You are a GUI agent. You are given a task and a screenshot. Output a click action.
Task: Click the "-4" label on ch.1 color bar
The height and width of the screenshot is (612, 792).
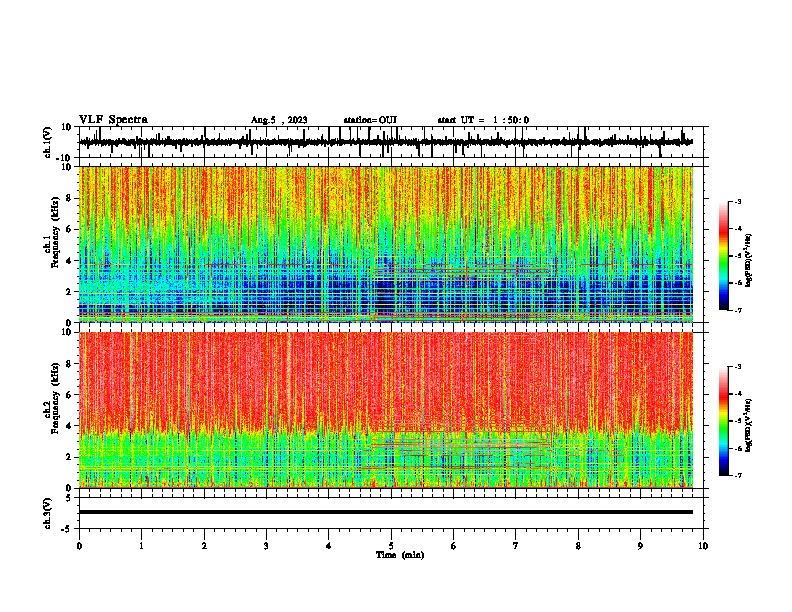738,228
